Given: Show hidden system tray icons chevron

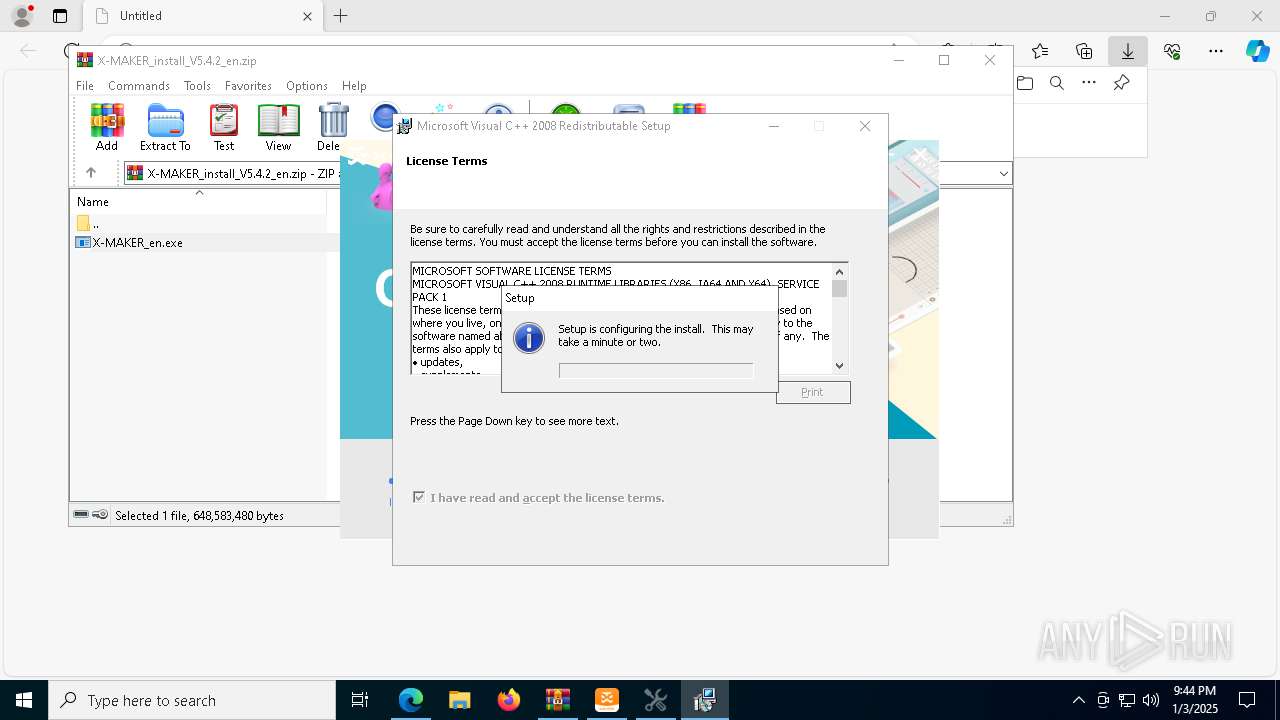Looking at the screenshot, I should [1078, 700].
